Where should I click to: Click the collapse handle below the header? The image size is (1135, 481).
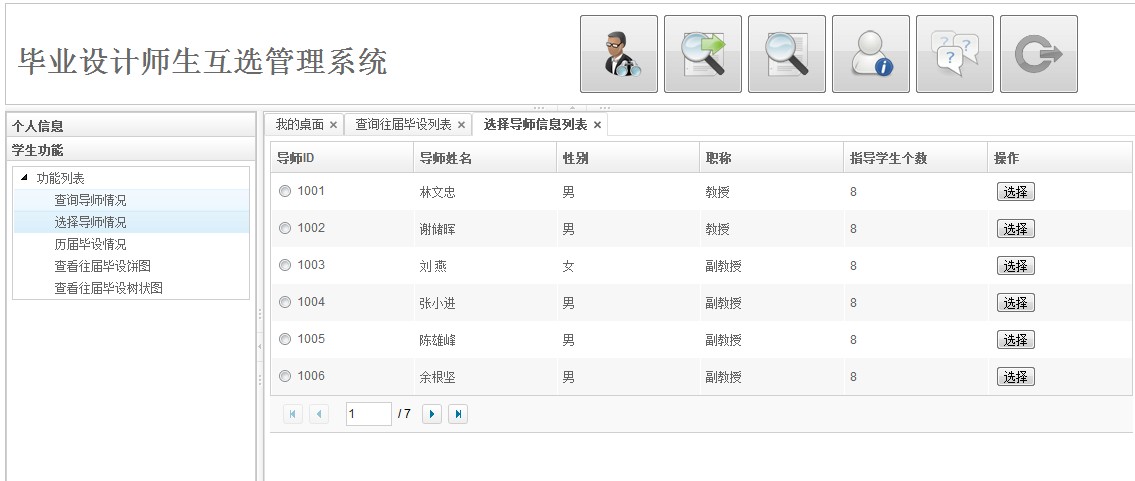click(571, 108)
